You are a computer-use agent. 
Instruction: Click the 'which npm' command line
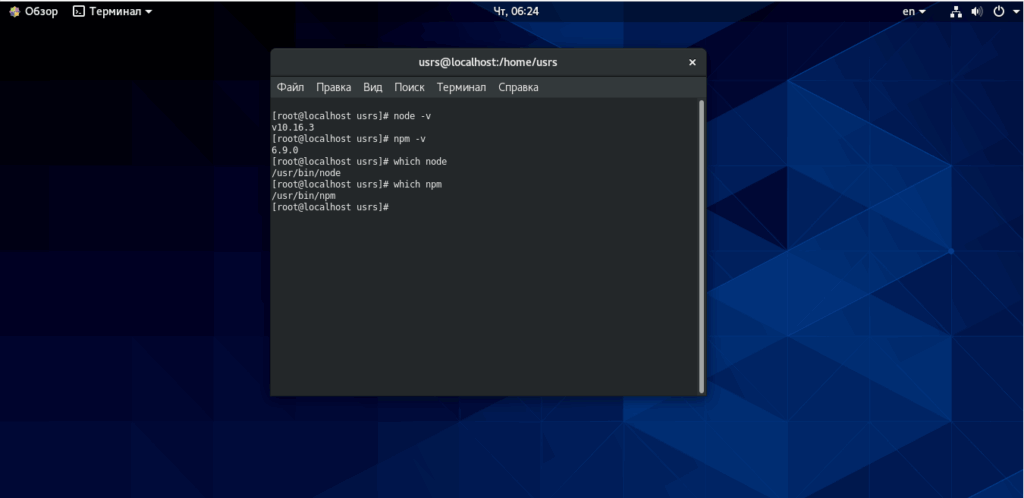click(x=357, y=185)
